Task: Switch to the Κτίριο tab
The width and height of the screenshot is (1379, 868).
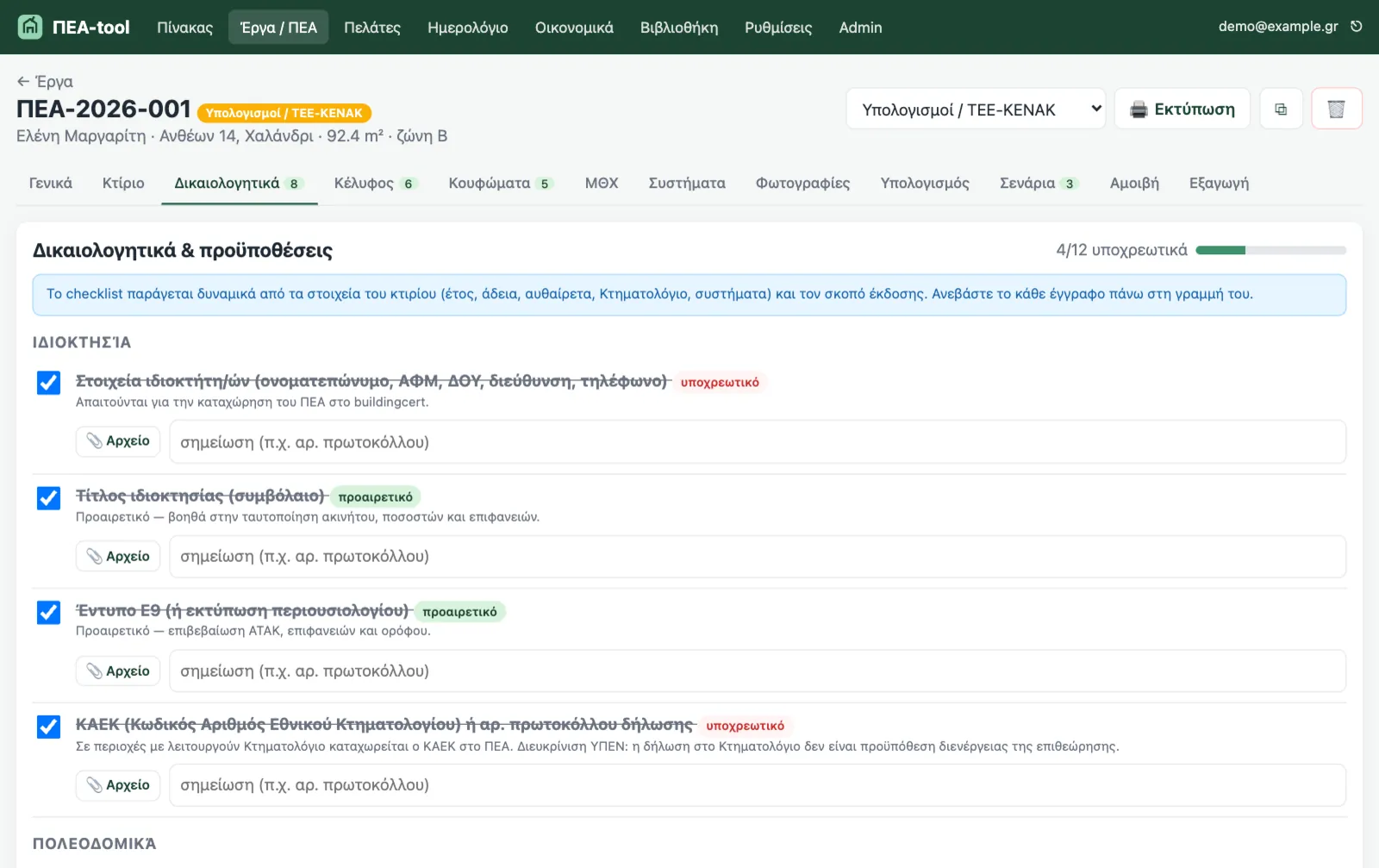Action: (x=123, y=184)
